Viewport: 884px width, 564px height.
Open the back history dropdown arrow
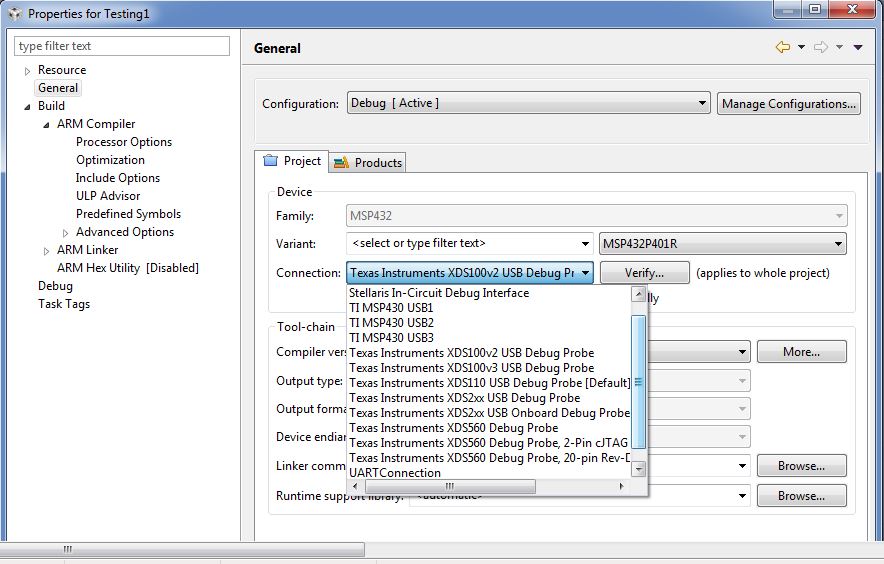click(801, 47)
